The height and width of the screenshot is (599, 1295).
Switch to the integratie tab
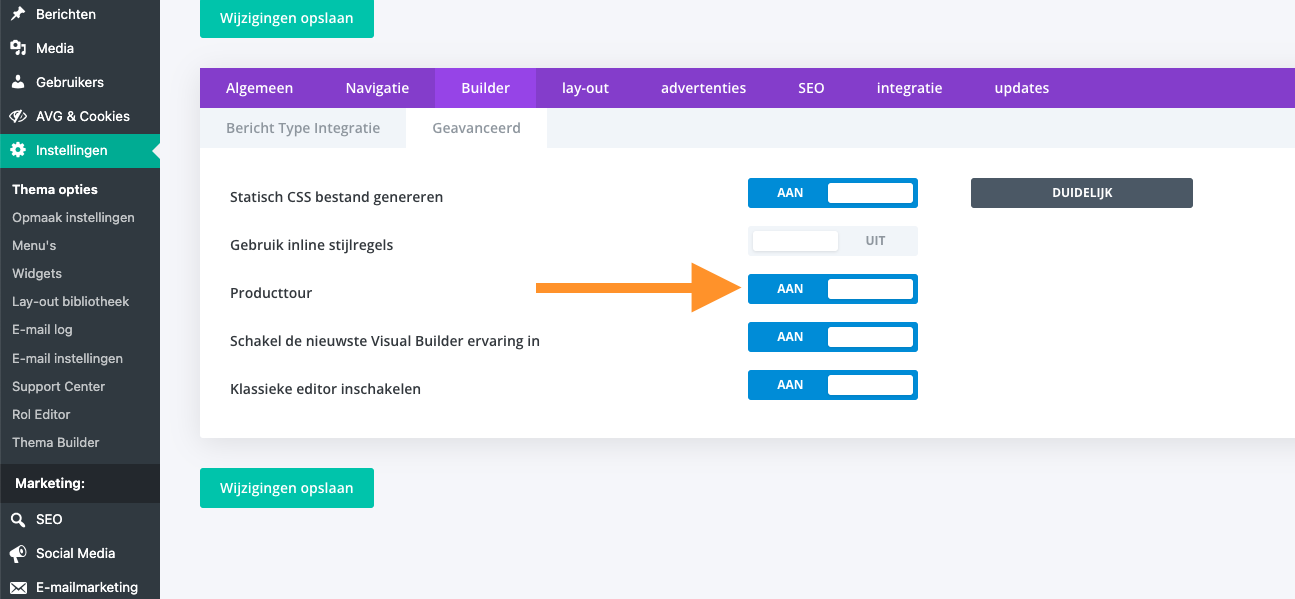point(909,88)
